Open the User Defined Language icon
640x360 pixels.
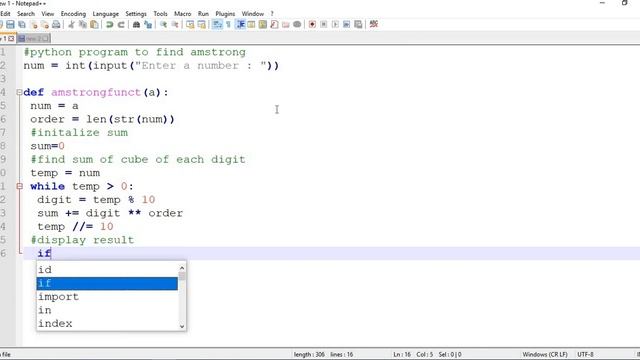click(251, 24)
